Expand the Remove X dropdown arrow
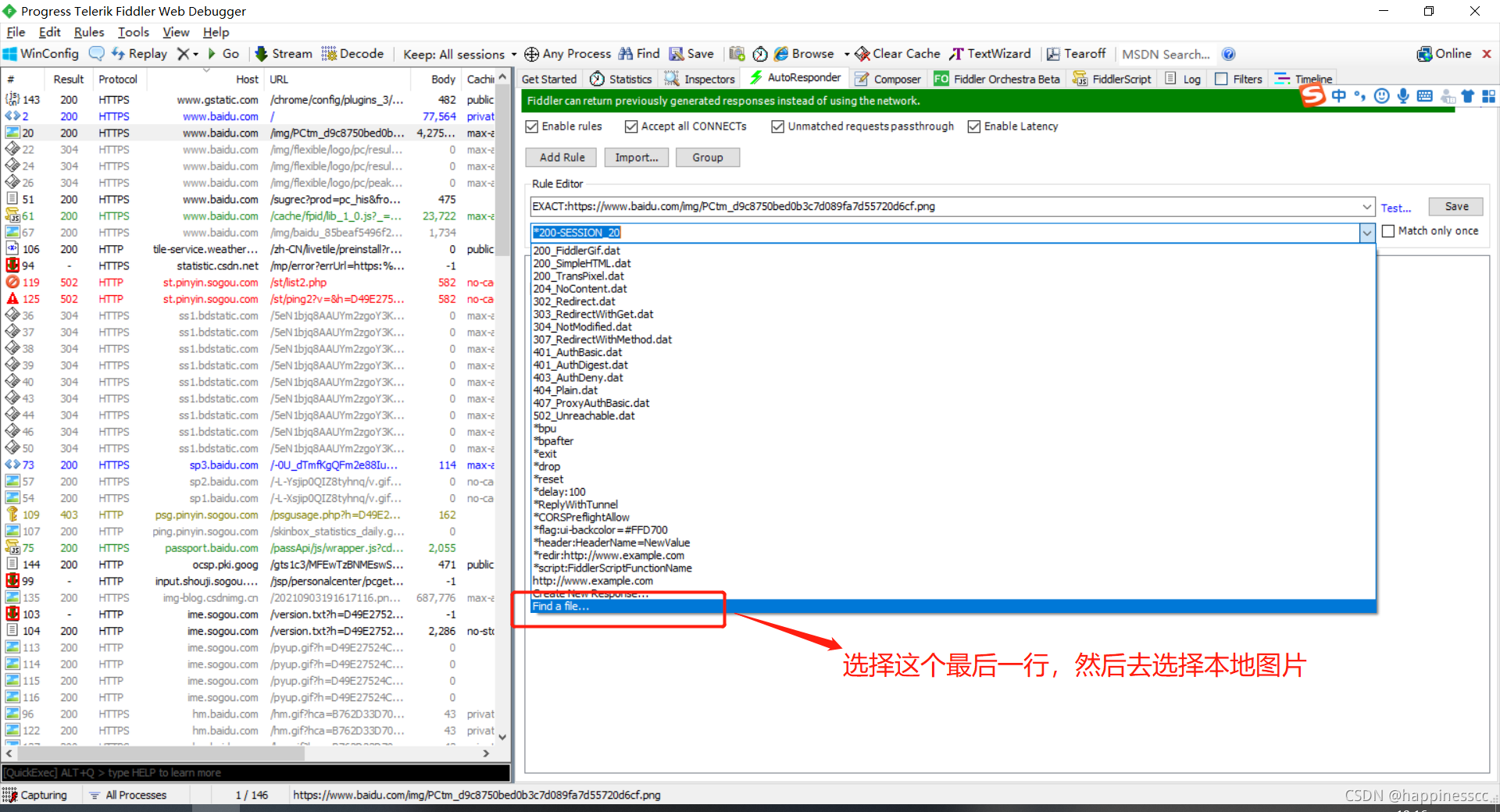 pyautogui.click(x=195, y=54)
